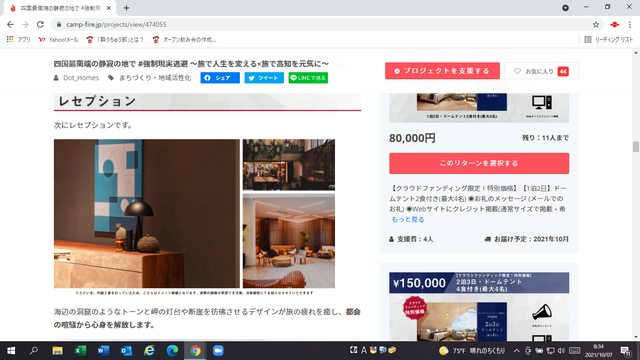This screenshot has width=640, height=360.
Task: Switch to Chrome in the taskbar
Action: (x=195, y=351)
